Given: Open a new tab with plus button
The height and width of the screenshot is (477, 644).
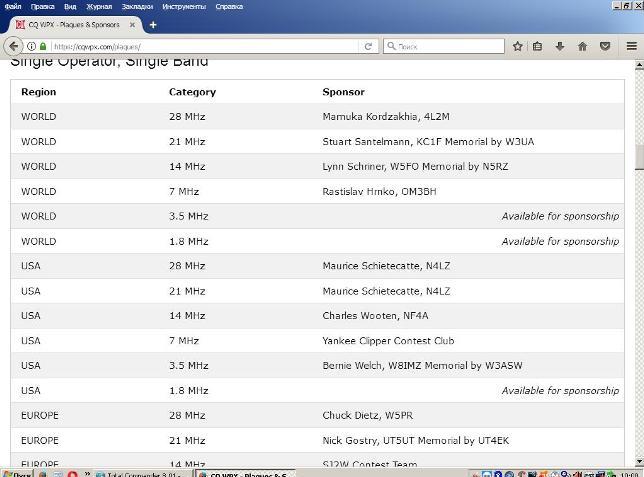Looking at the screenshot, I should 153,24.
